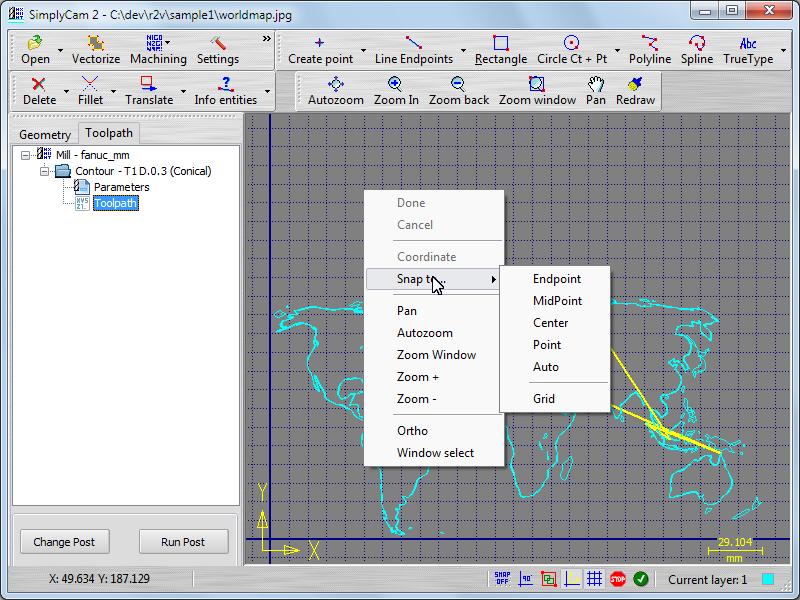Click the red STOP icon in status bar
Image resolution: width=800 pixels, height=600 pixels.
pyautogui.click(x=618, y=579)
